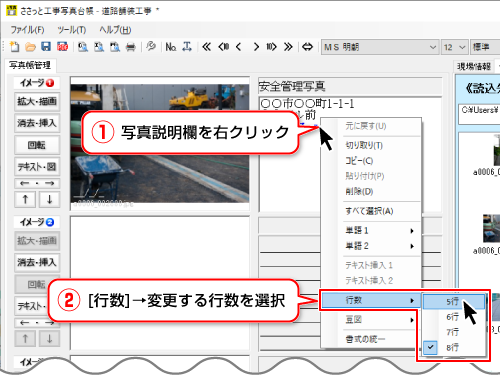
Task: Export to PDF with the red PDF icon
Action: 62,47
